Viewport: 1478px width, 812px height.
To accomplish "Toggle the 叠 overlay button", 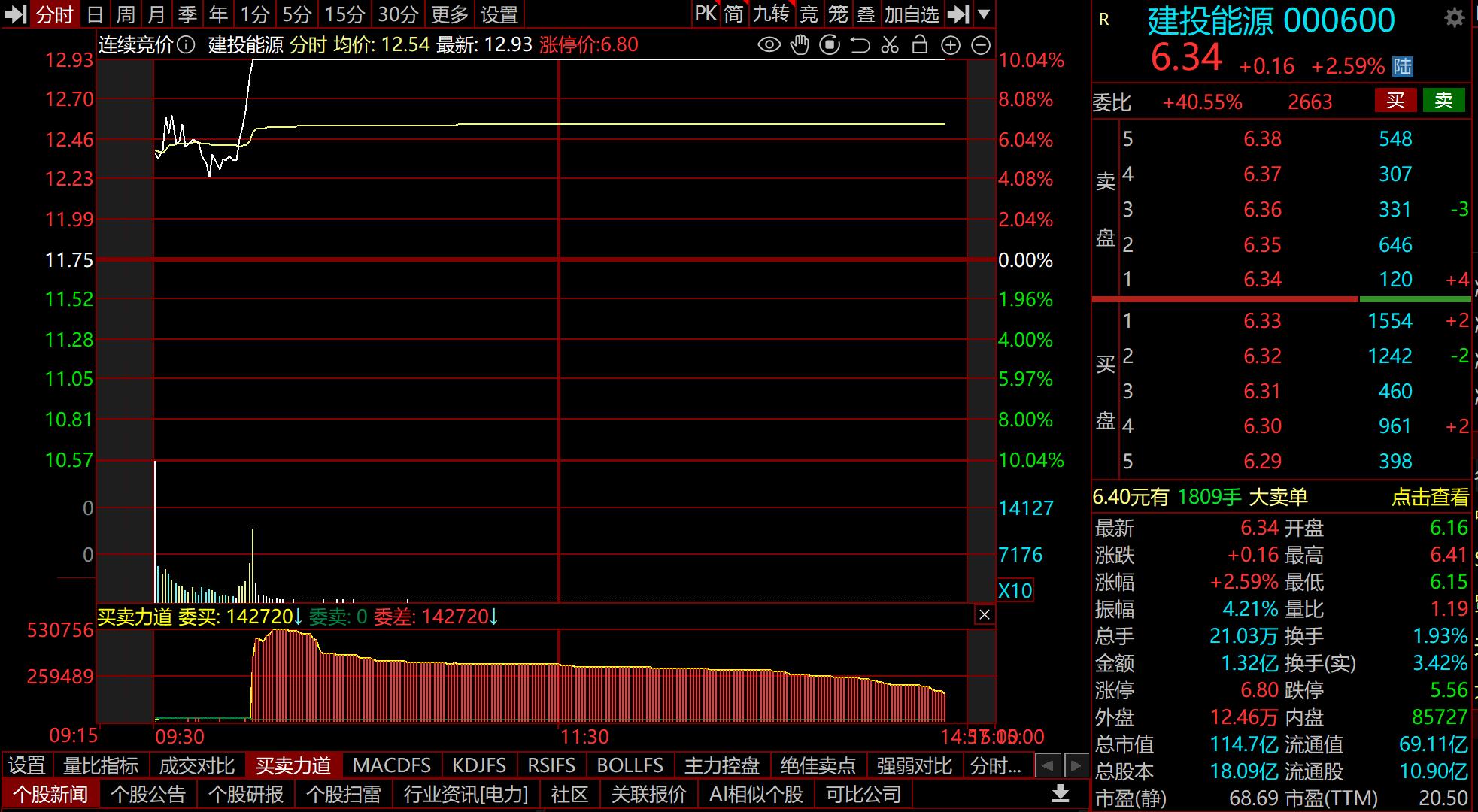I will pyautogui.click(x=866, y=14).
